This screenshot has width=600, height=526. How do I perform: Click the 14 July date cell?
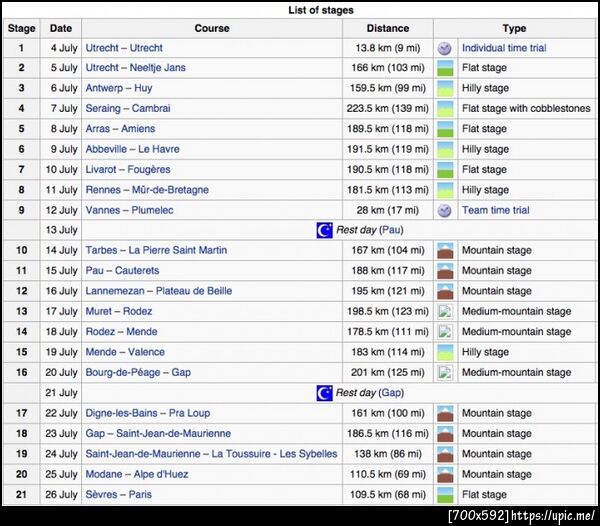pyautogui.click(x=61, y=250)
